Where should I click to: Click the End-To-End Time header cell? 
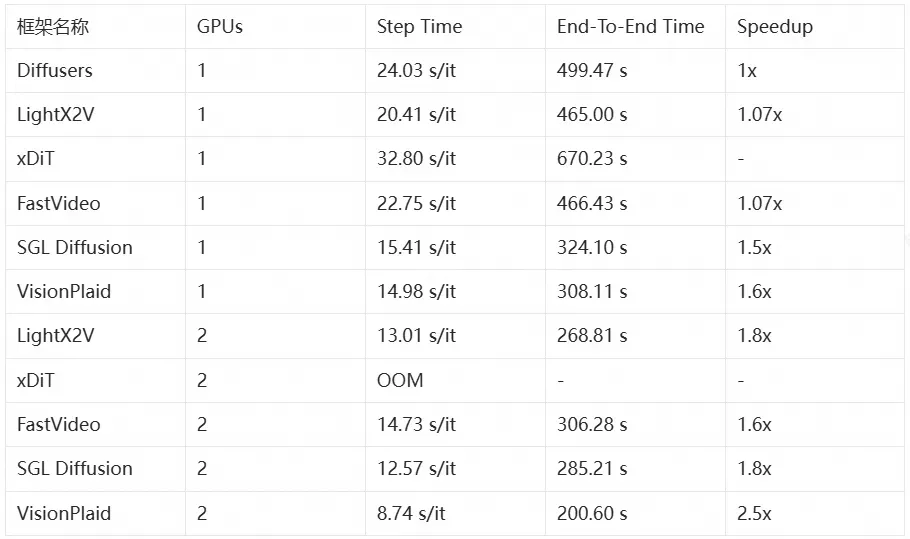630,27
